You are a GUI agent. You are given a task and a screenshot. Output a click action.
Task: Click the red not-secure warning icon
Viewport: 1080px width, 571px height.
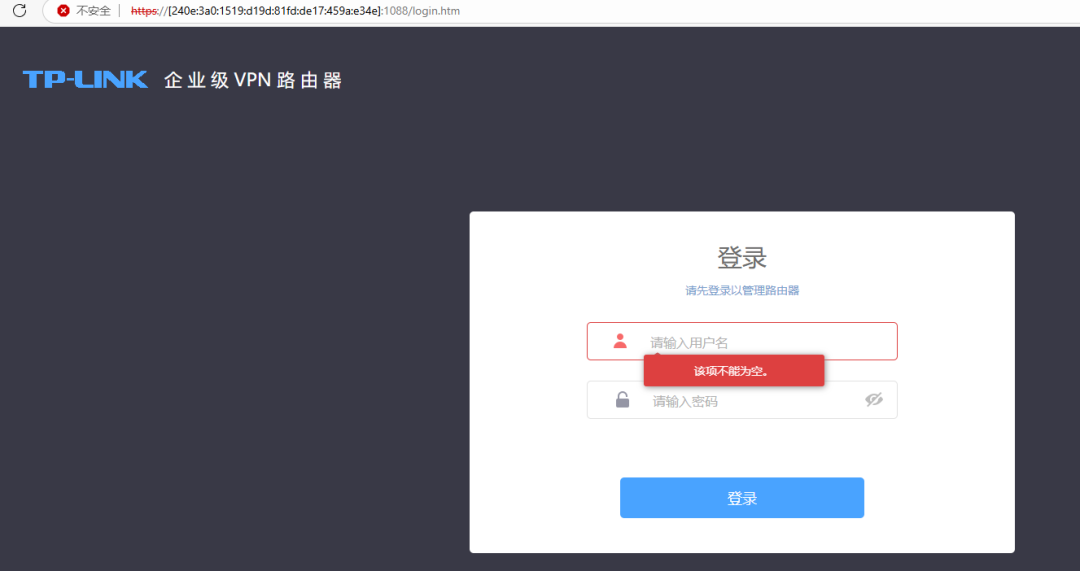(x=63, y=11)
